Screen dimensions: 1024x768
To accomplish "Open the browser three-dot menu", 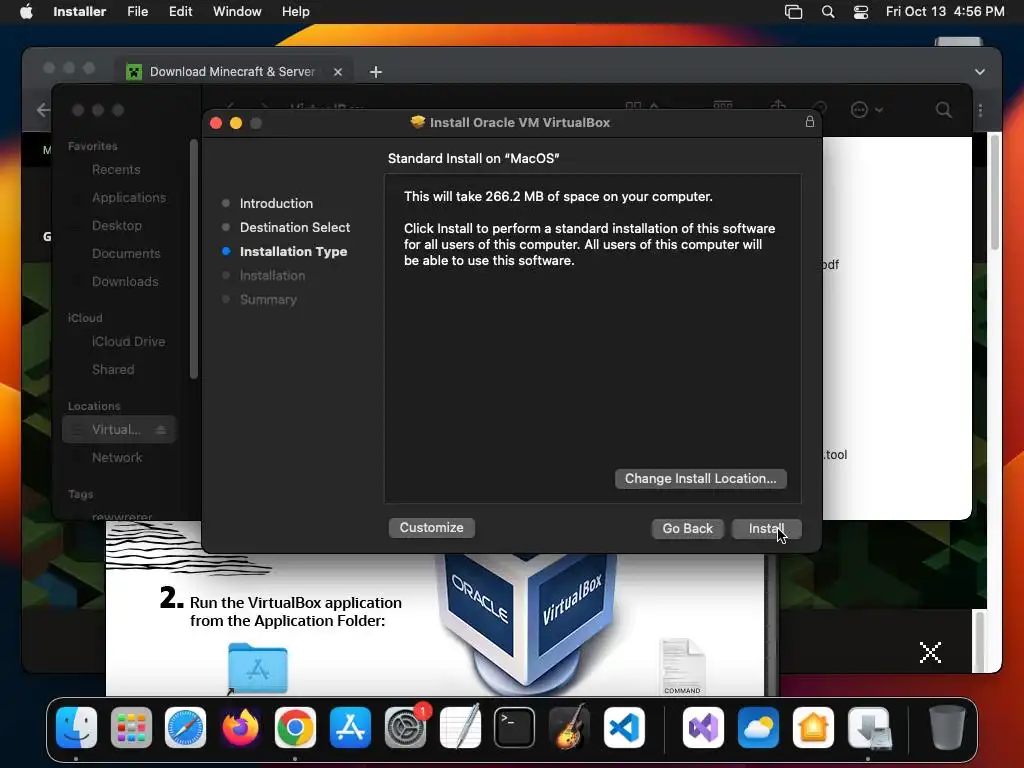I will [980, 110].
